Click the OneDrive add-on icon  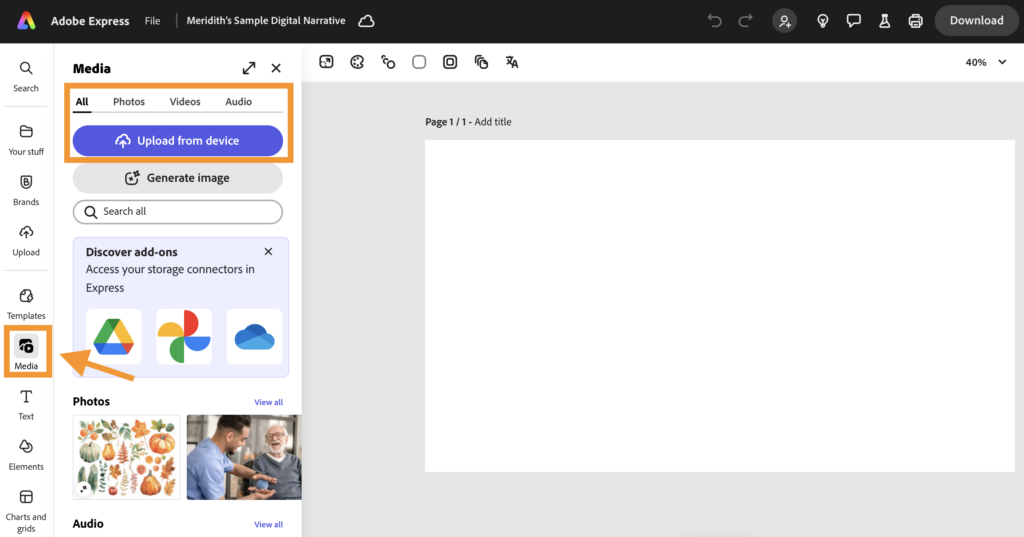(254, 337)
